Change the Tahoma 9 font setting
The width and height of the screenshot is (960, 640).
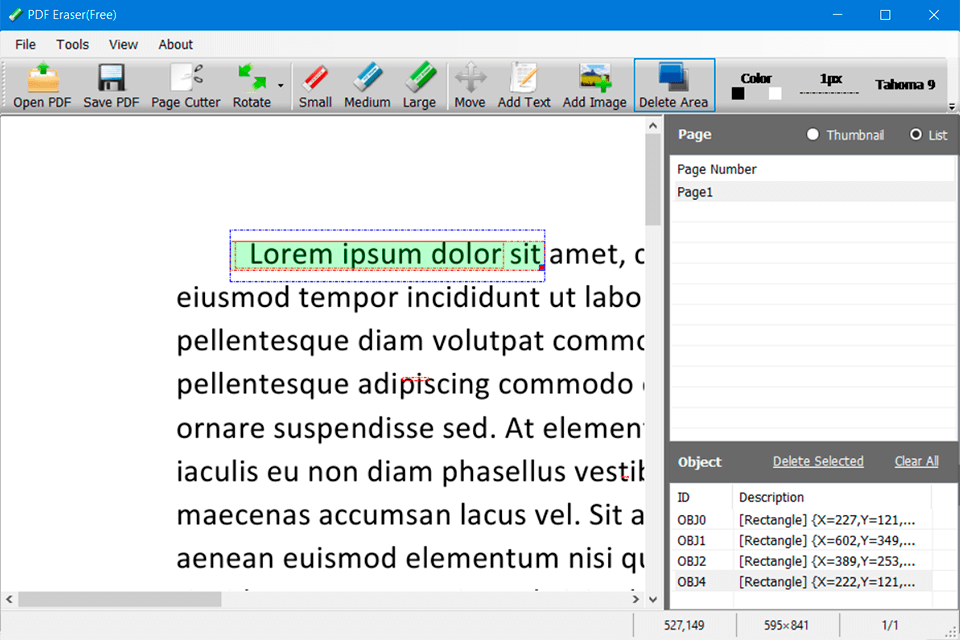coord(905,85)
